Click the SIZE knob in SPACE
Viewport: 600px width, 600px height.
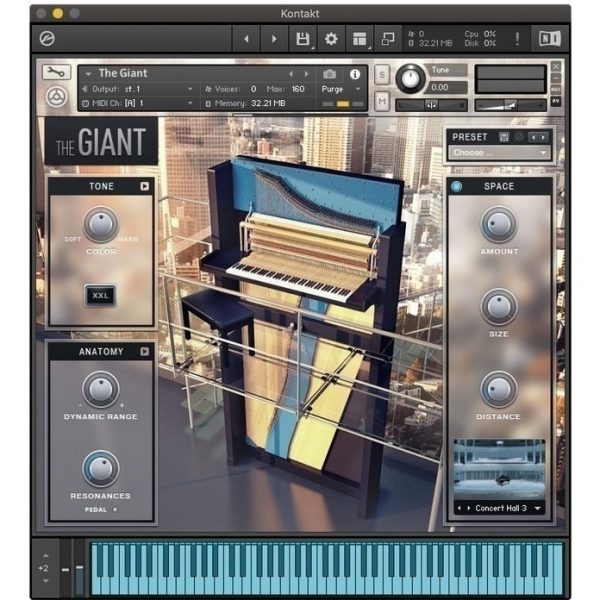point(499,307)
